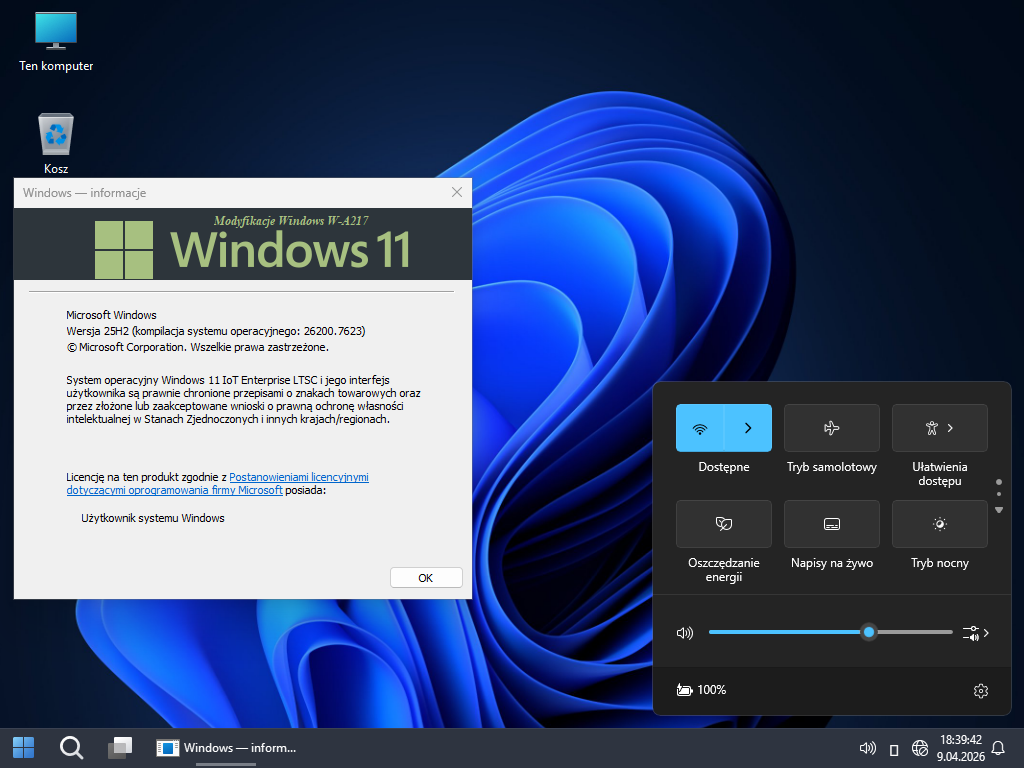This screenshot has height=768, width=1024.
Task: Toggle Wi-Fi on or off
Action: [700, 428]
